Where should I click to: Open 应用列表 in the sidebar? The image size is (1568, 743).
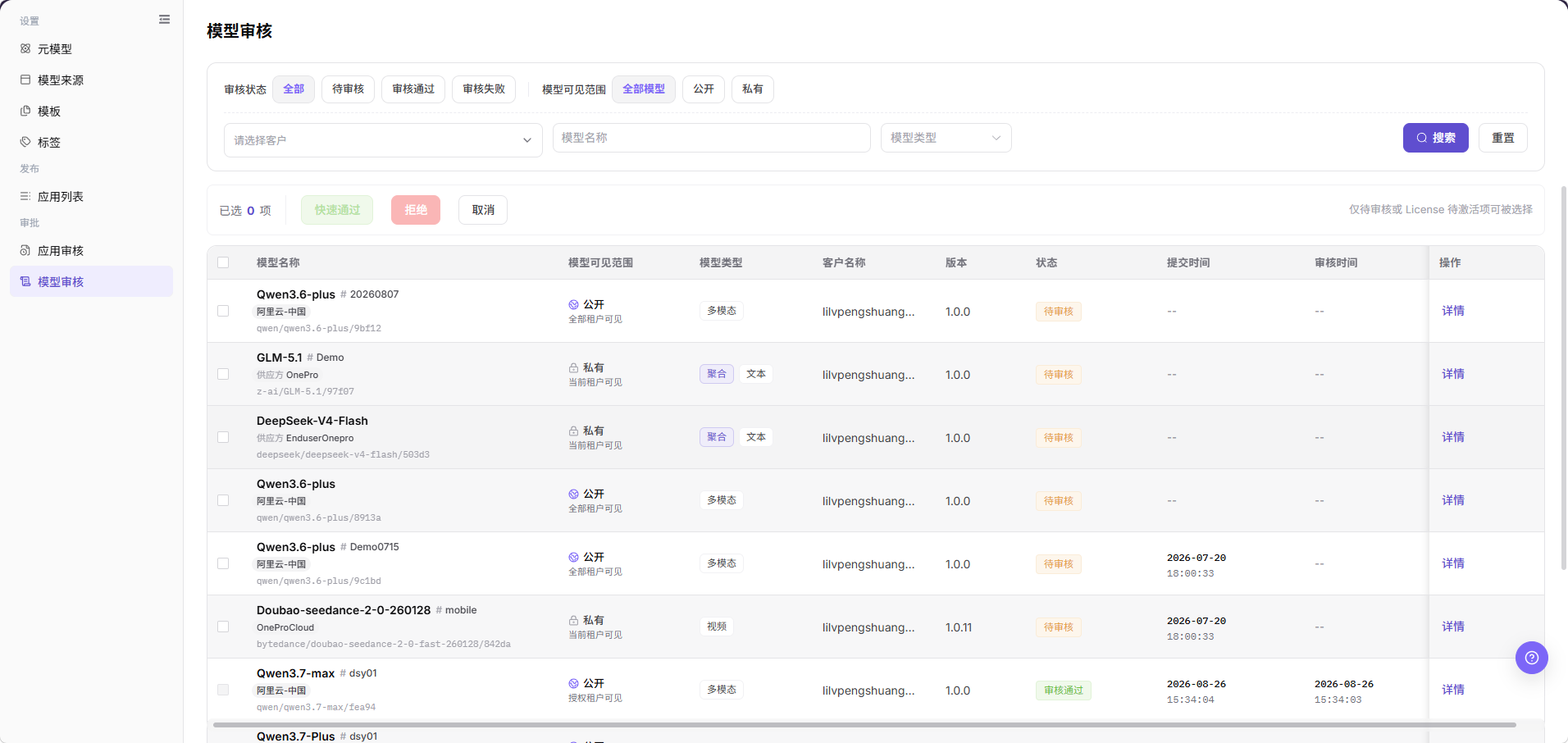click(x=91, y=196)
